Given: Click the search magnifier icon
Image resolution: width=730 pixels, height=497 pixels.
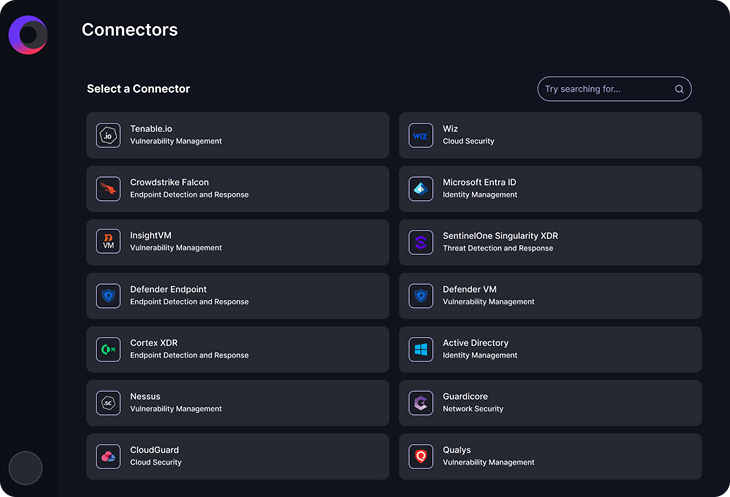Looking at the screenshot, I should coord(679,89).
